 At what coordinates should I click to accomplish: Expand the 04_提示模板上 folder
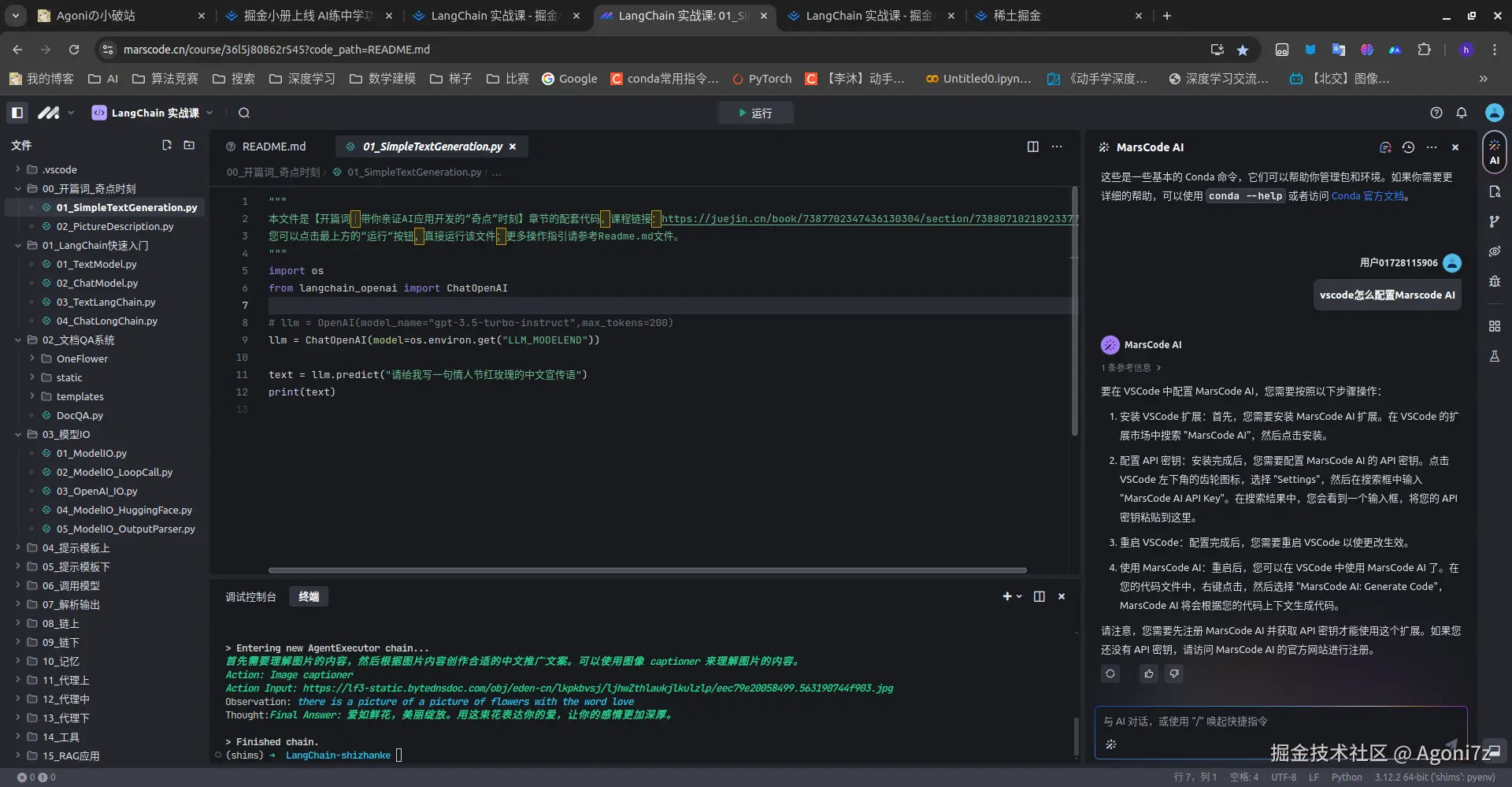coord(76,548)
